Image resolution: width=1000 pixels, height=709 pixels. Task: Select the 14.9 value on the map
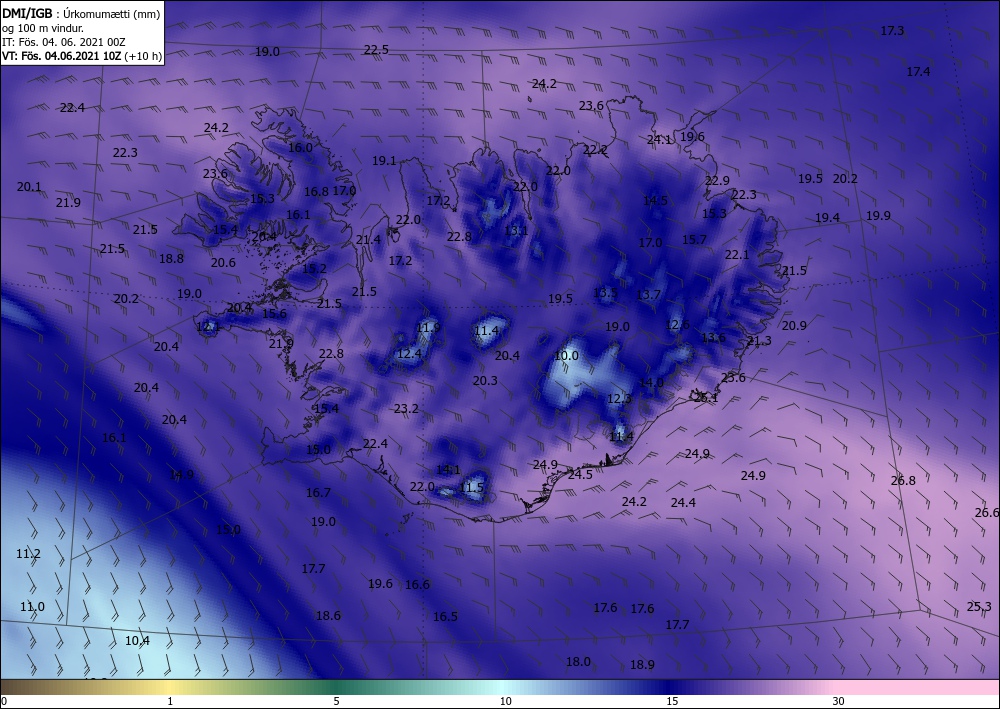click(181, 474)
